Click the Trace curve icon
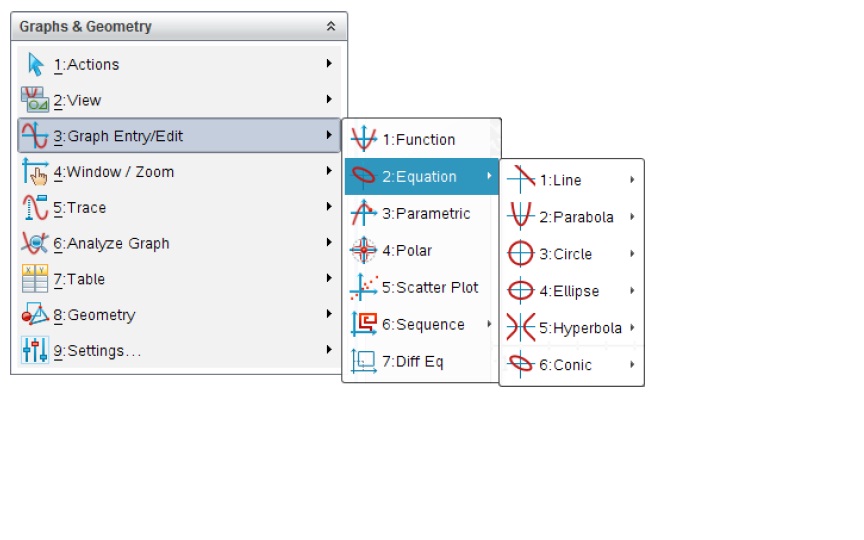This screenshot has height=540, width=864. click(x=35, y=207)
